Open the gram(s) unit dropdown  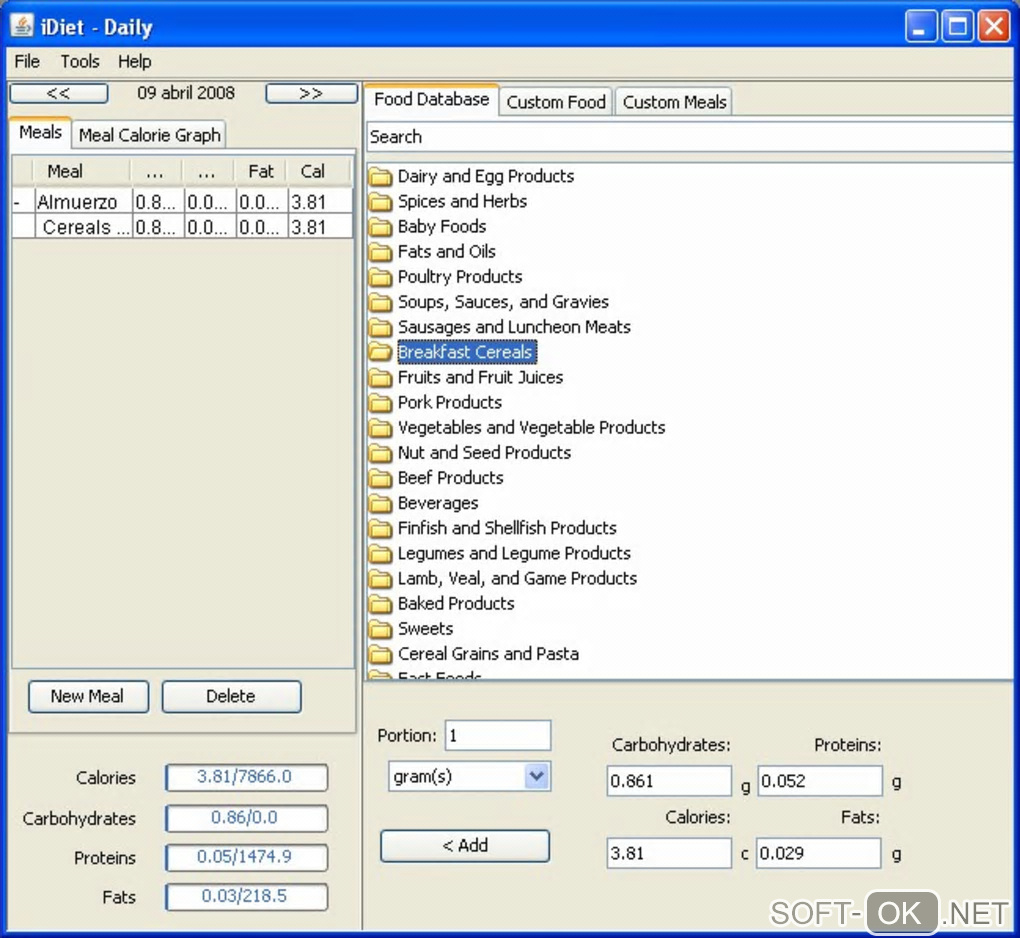click(536, 776)
